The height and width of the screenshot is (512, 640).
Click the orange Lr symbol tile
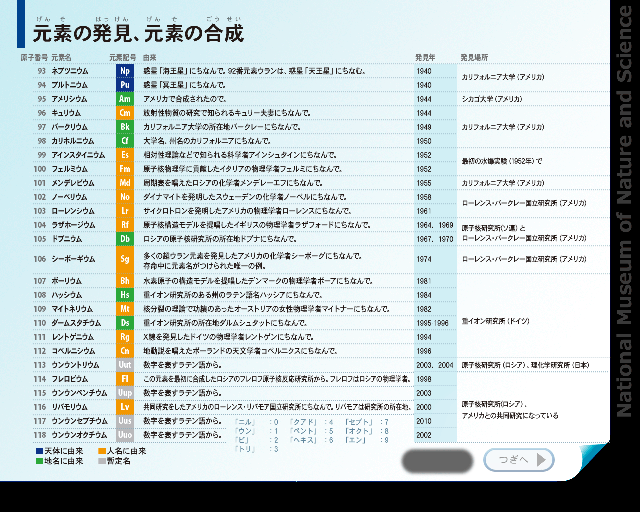point(125,211)
